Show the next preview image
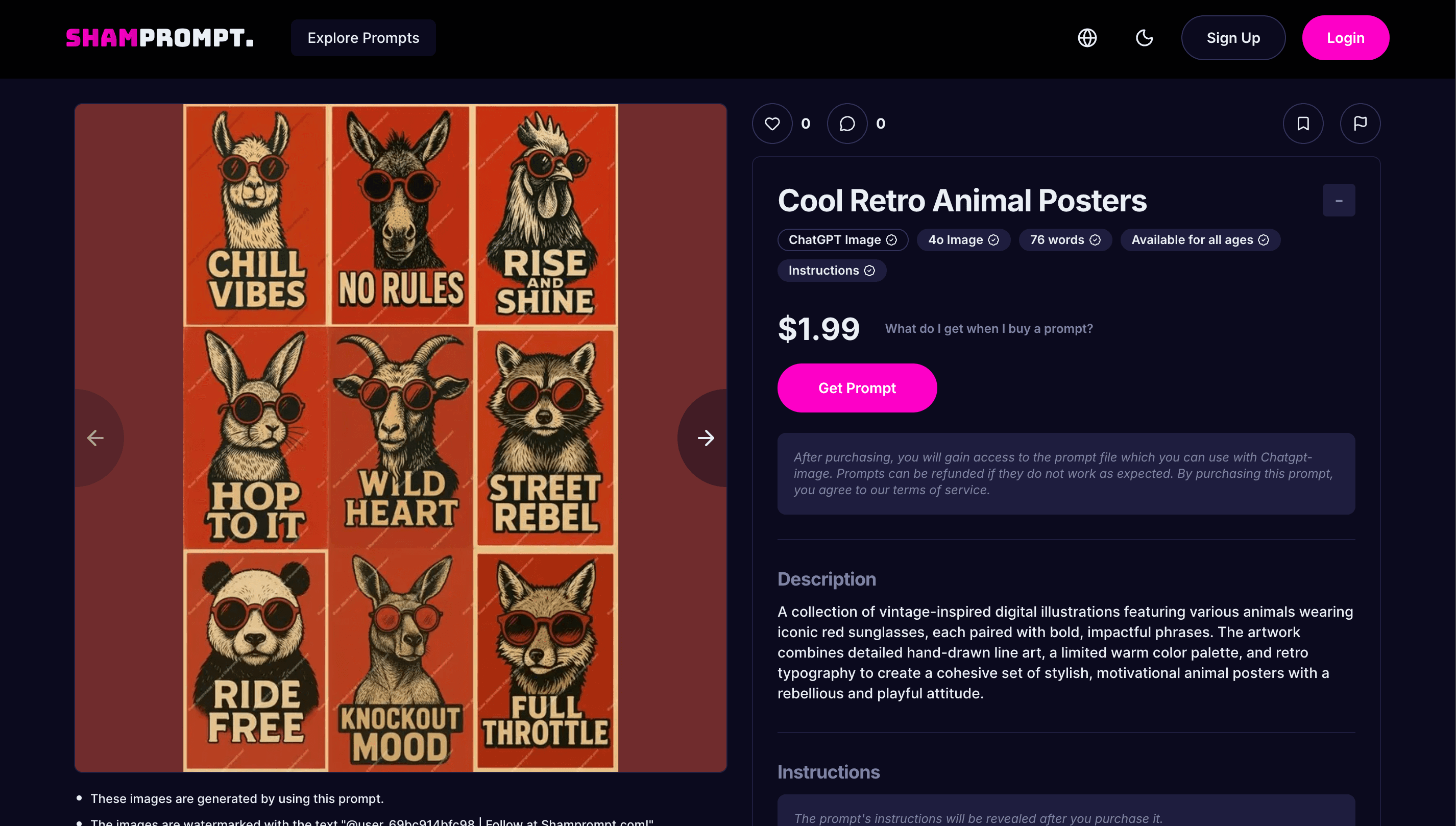 click(x=706, y=438)
